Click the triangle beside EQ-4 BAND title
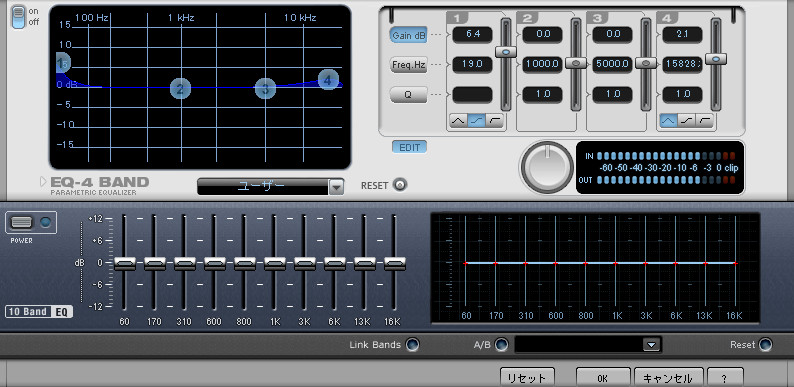The width and height of the screenshot is (794, 387). pyautogui.click(x=43, y=181)
